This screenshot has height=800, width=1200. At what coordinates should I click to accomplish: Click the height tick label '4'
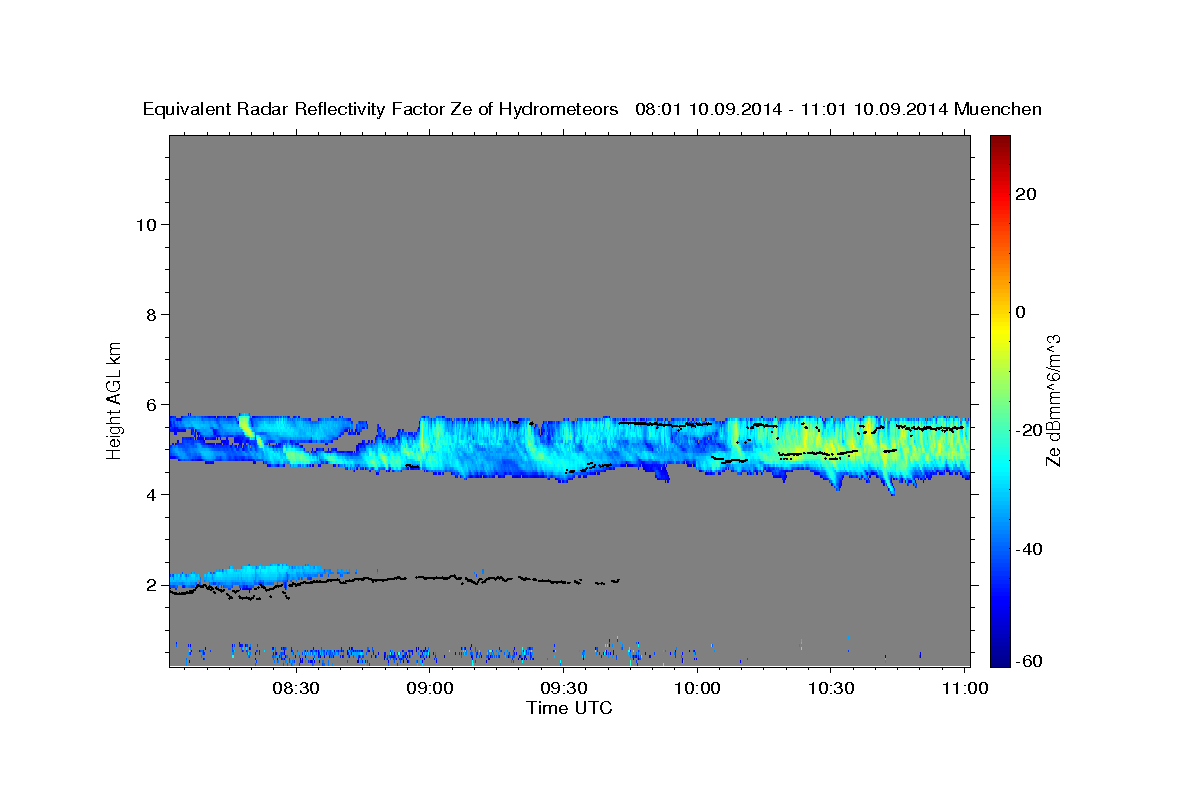coord(151,495)
